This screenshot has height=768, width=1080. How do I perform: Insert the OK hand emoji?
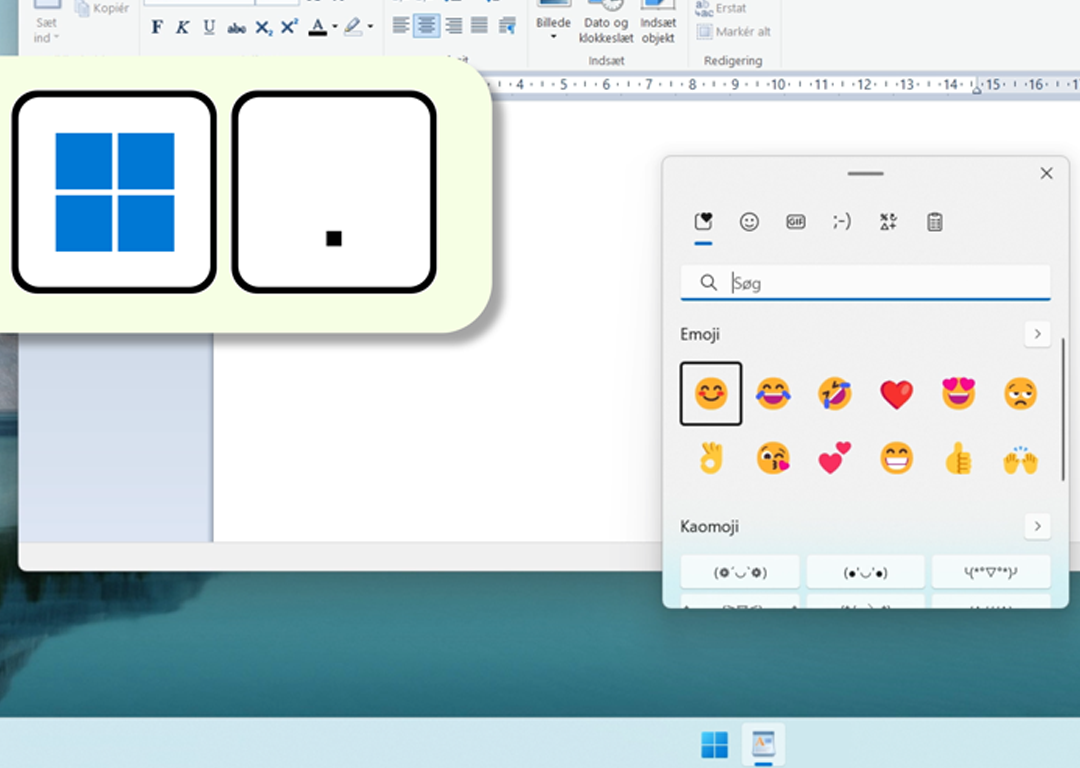pos(711,458)
